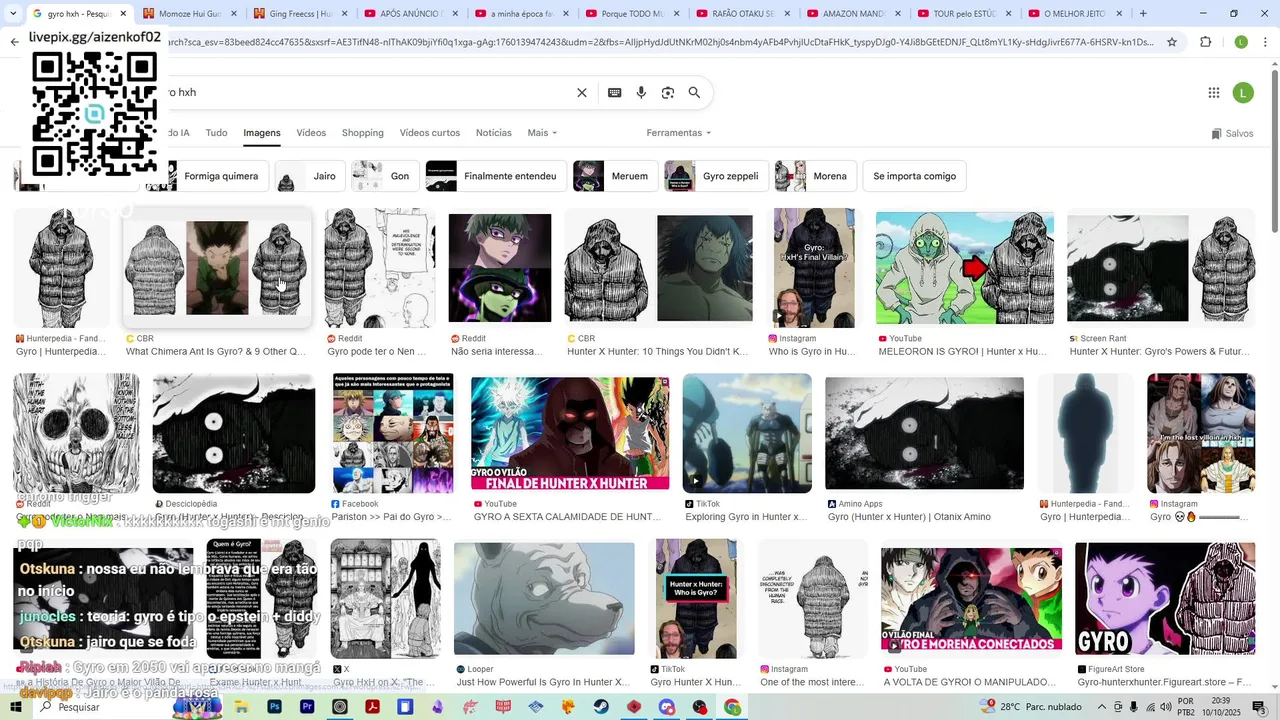The image size is (1280, 720).
Task: Switch to the Vídeos tab
Action: click(311, 133)
